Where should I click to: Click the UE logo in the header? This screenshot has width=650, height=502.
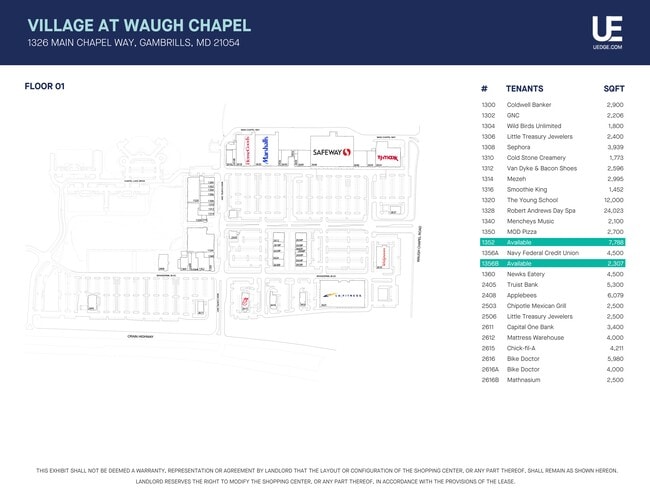point(607,27)
